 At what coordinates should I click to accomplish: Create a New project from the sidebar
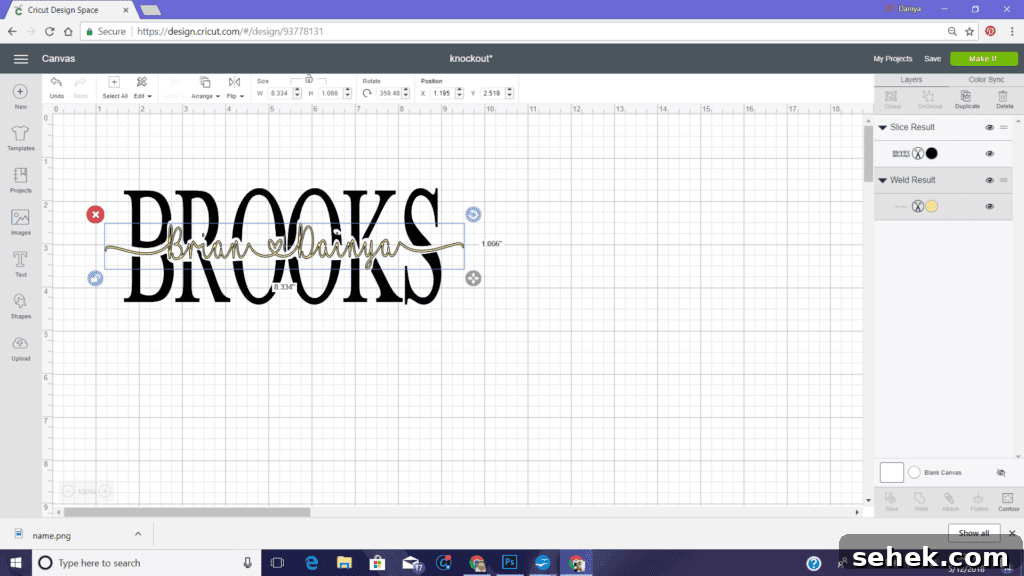(x=20, y=96)
